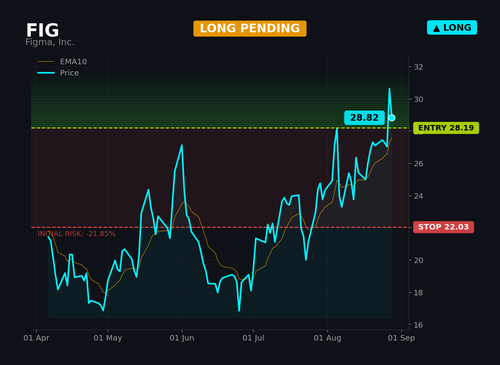
Task: Click the 01 Sep axis label
Action: point(401,338)
